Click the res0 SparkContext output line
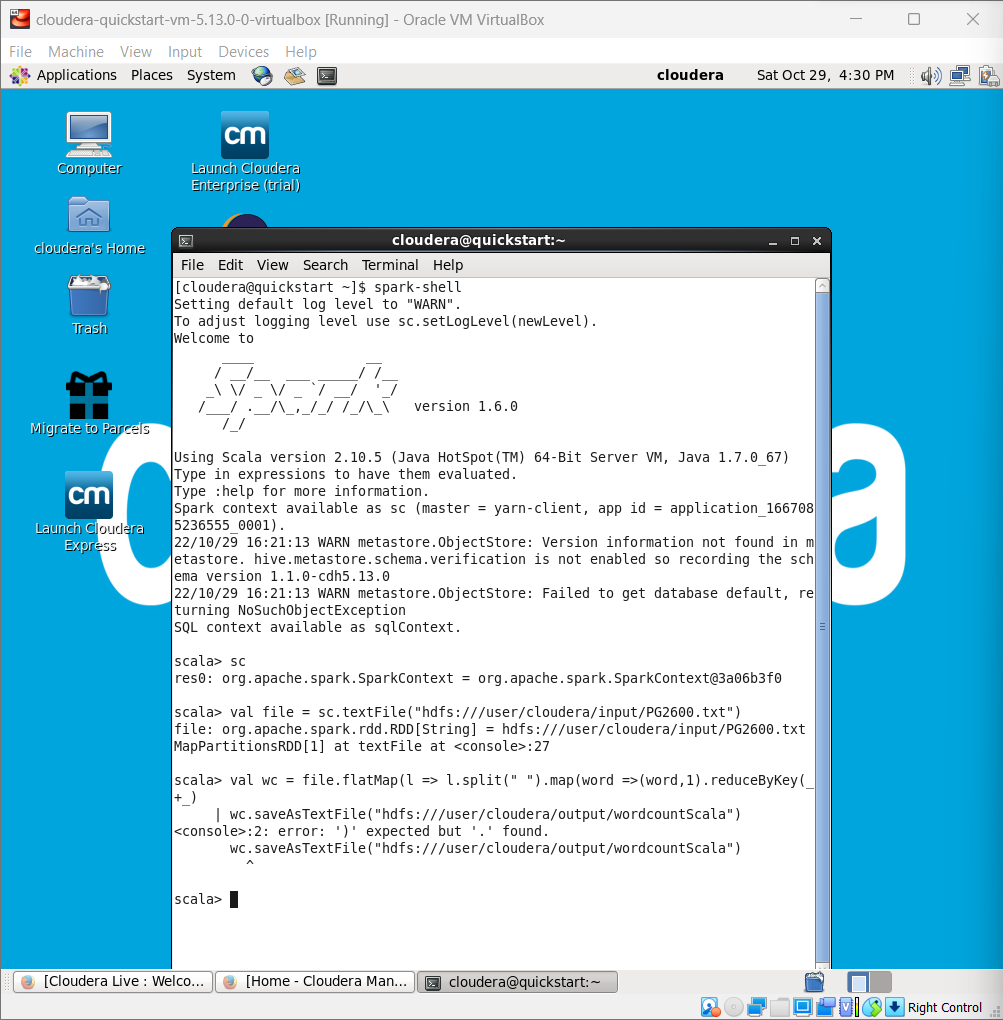The height and width of the screenshot is (1020, 1003). (x=477, y=678)
